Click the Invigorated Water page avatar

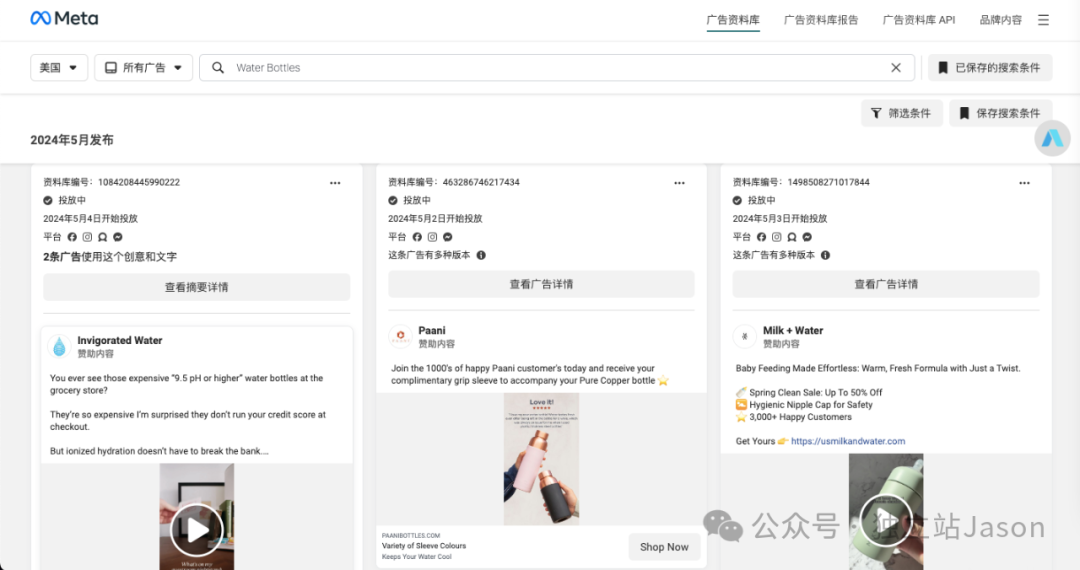(59, 346)
